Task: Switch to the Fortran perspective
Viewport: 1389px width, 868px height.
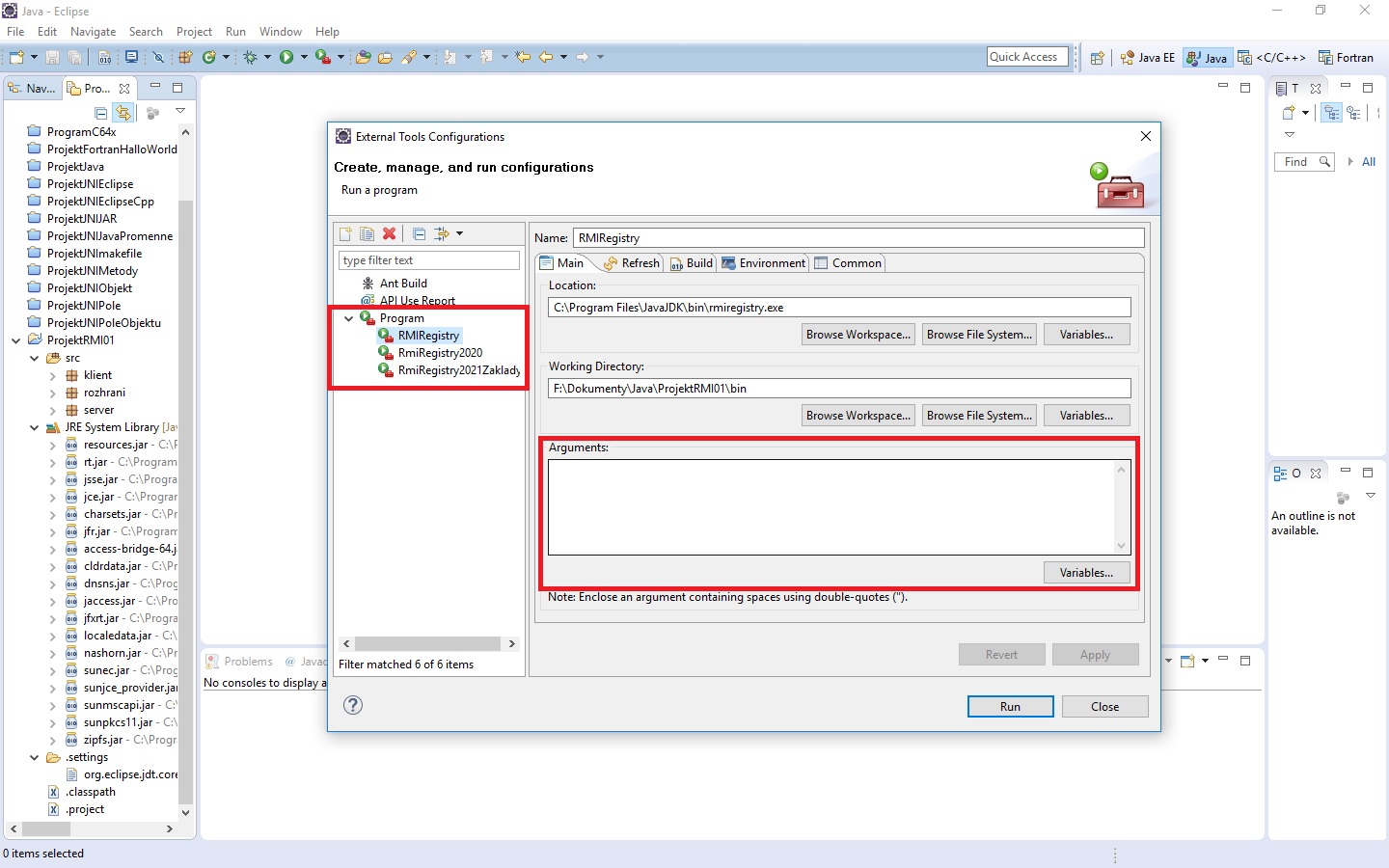Action: tap(1347, 57)
